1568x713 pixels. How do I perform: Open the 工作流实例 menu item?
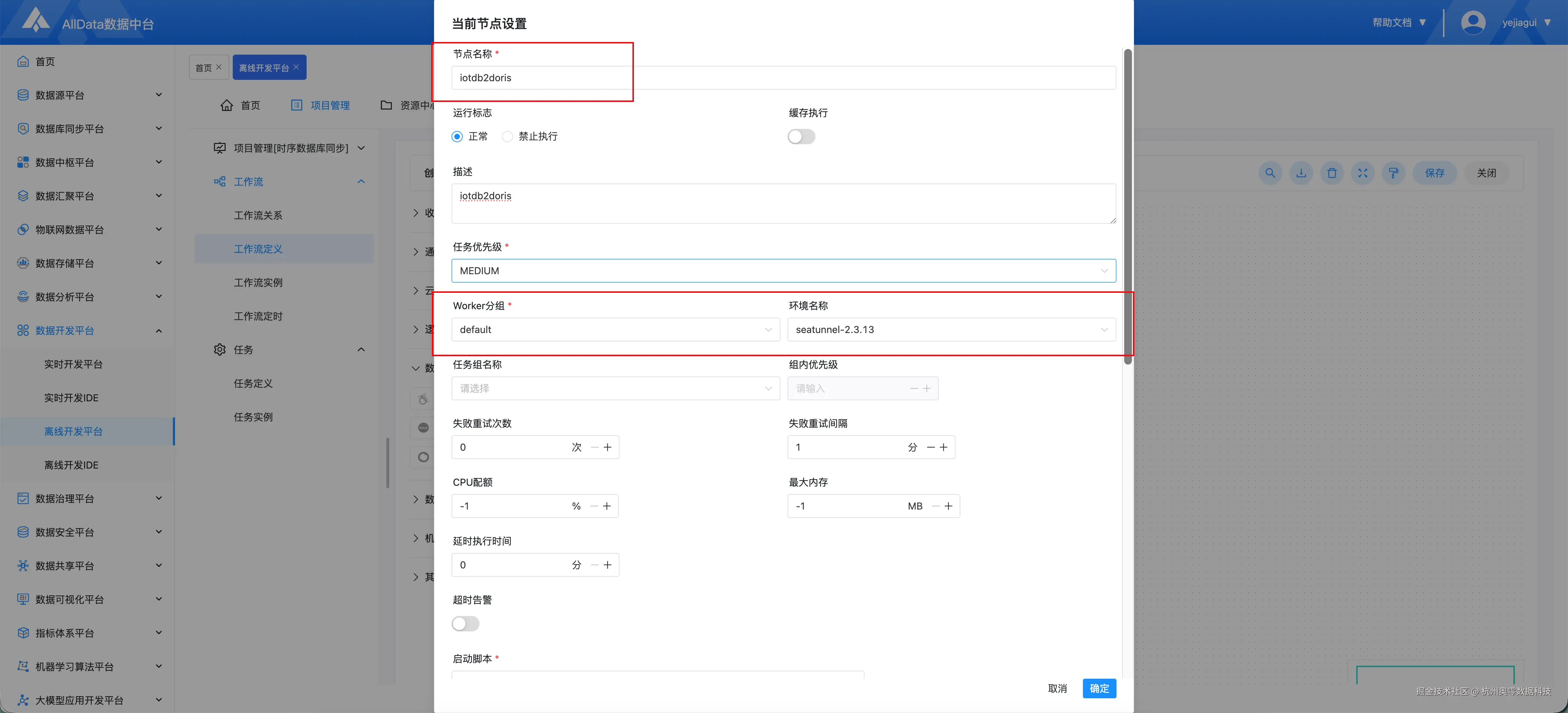tap(258, 283)
